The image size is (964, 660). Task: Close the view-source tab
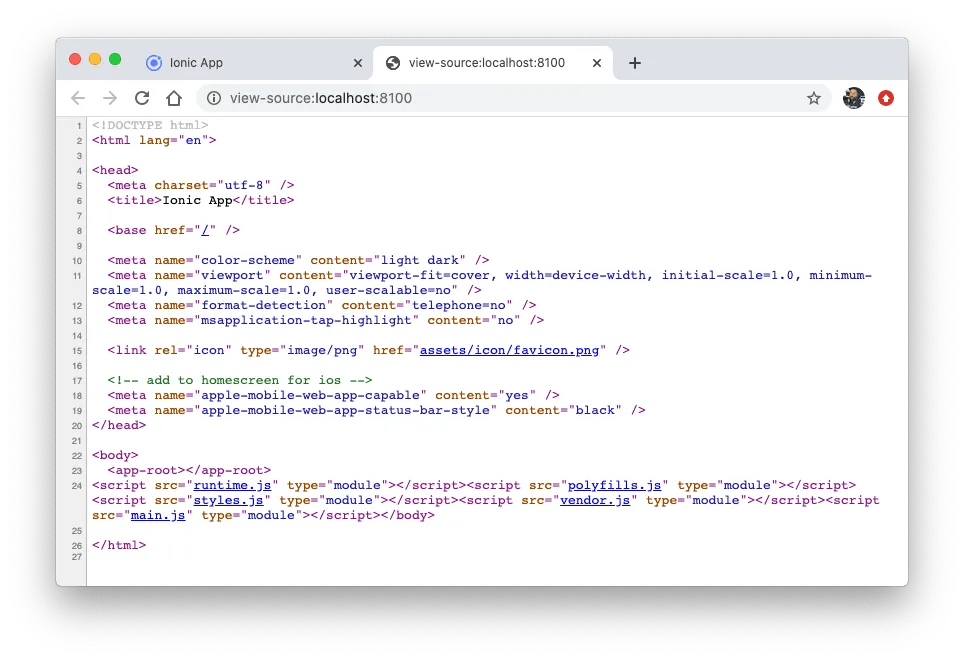tap(597, 62)
